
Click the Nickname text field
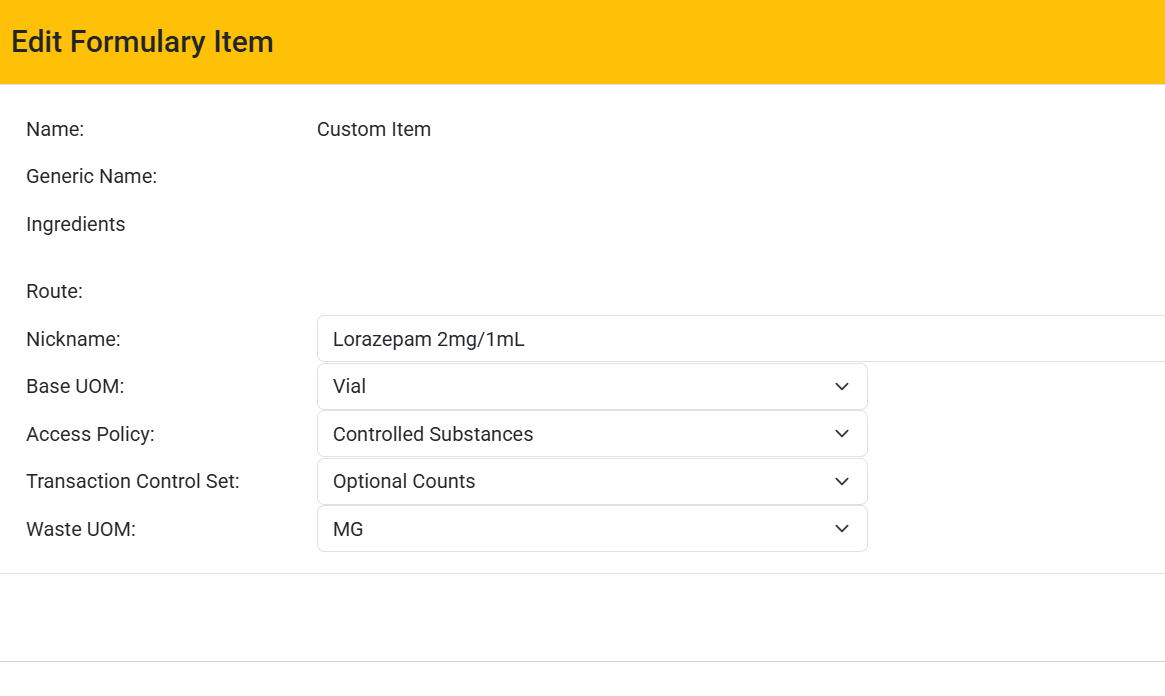click(740, 339)
